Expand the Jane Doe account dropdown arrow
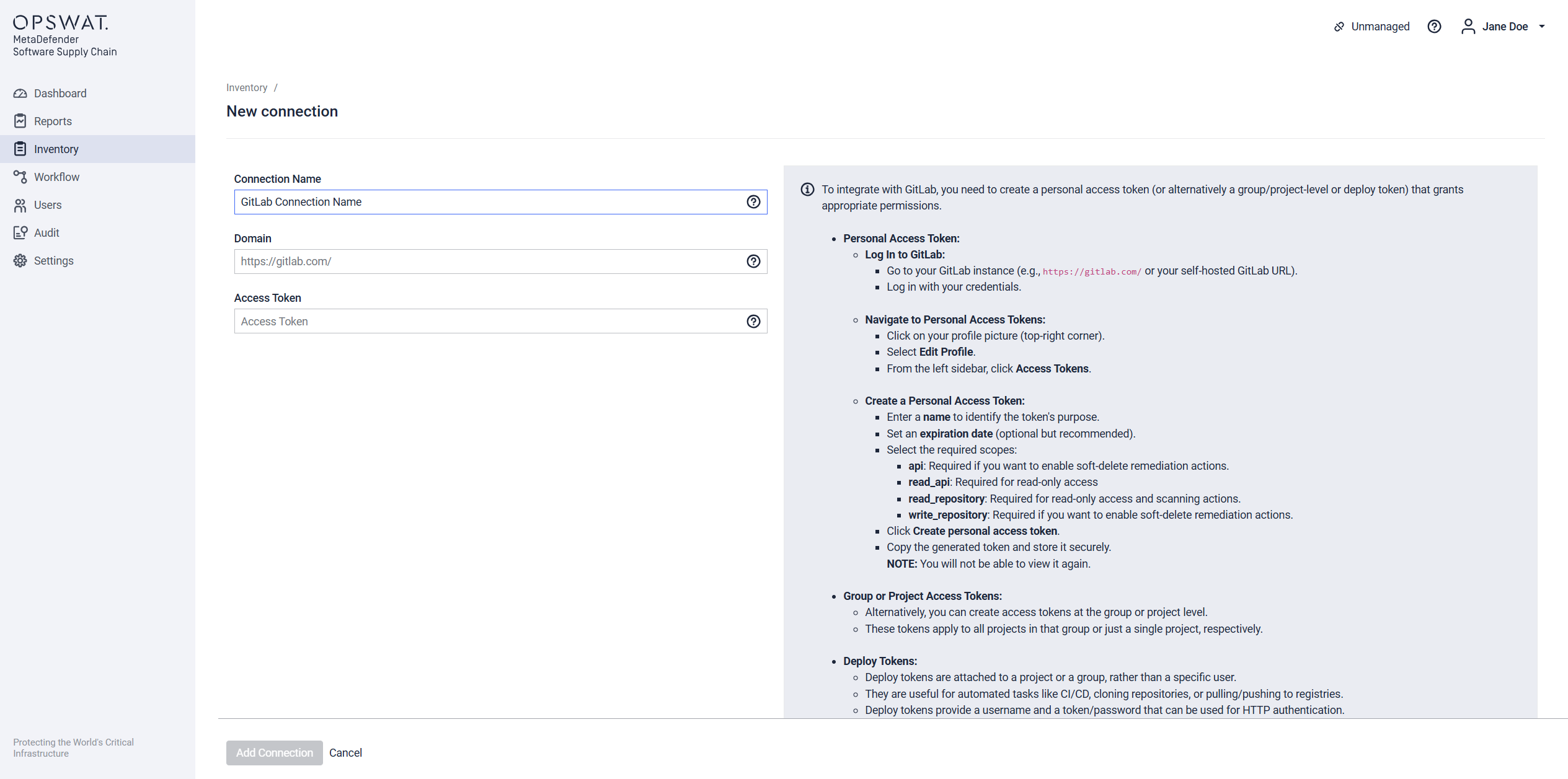 tap(1542, 27)
